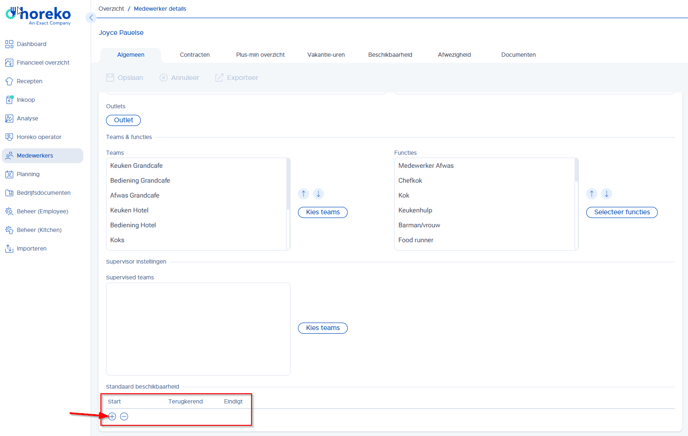Open Dashboard from the sidebar
688x436 pixels.
(x=31, y=44)
